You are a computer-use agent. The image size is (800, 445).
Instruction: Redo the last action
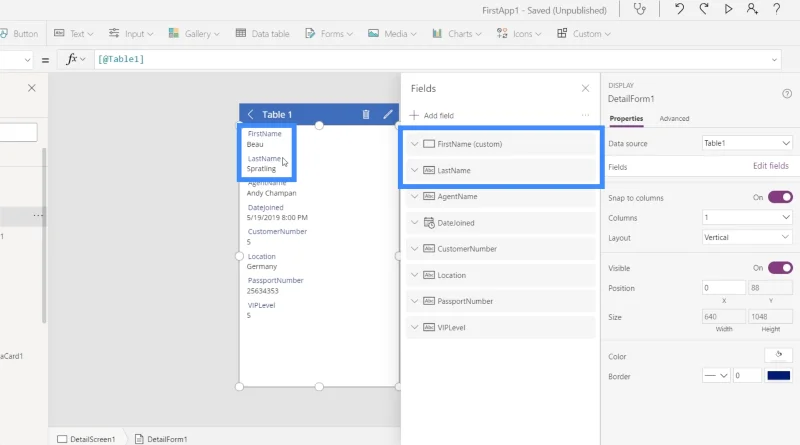[704, 9]
